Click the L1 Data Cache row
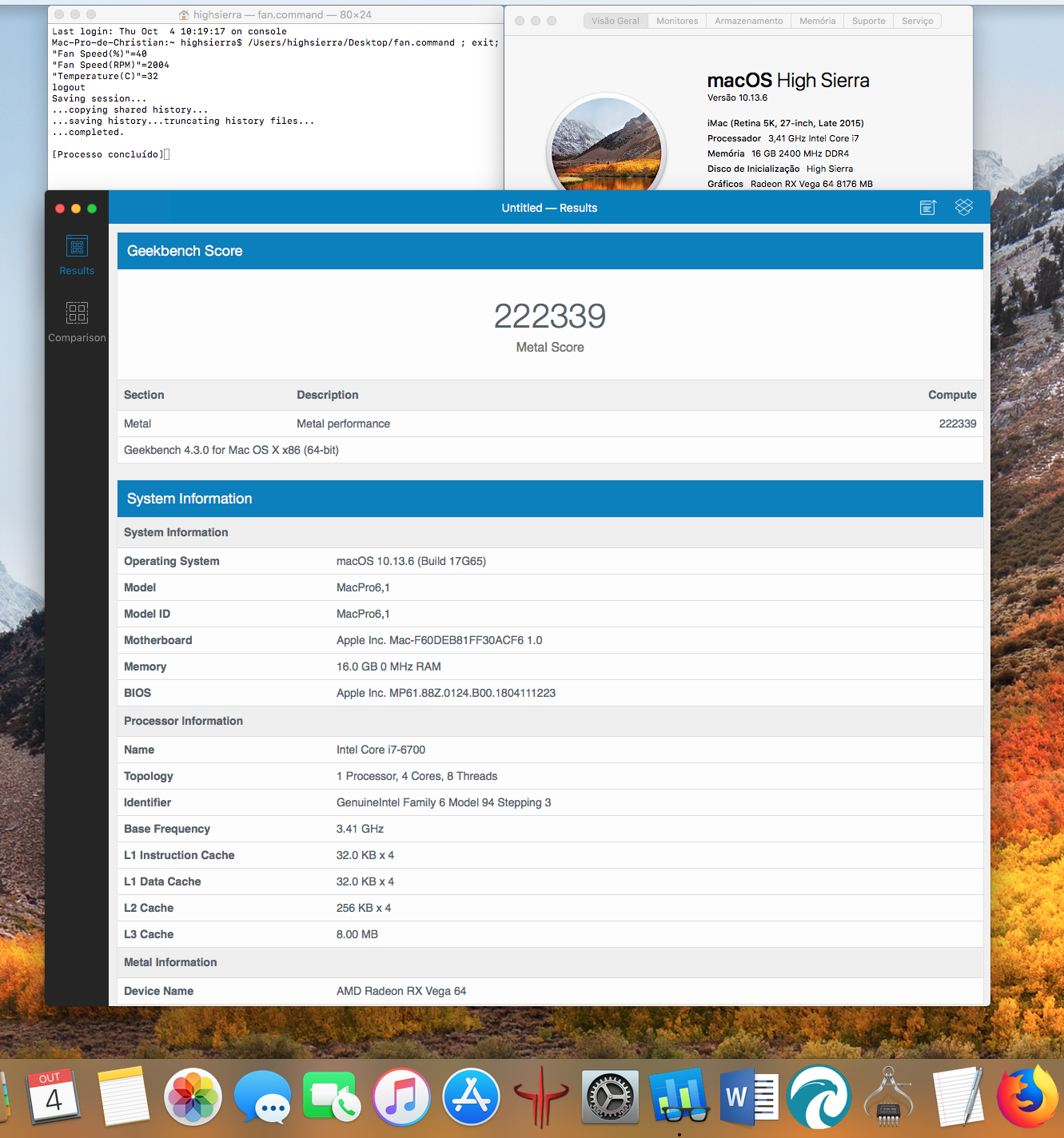The width and height of the screenshot is (1064, 1138). (x=550, y=881)
